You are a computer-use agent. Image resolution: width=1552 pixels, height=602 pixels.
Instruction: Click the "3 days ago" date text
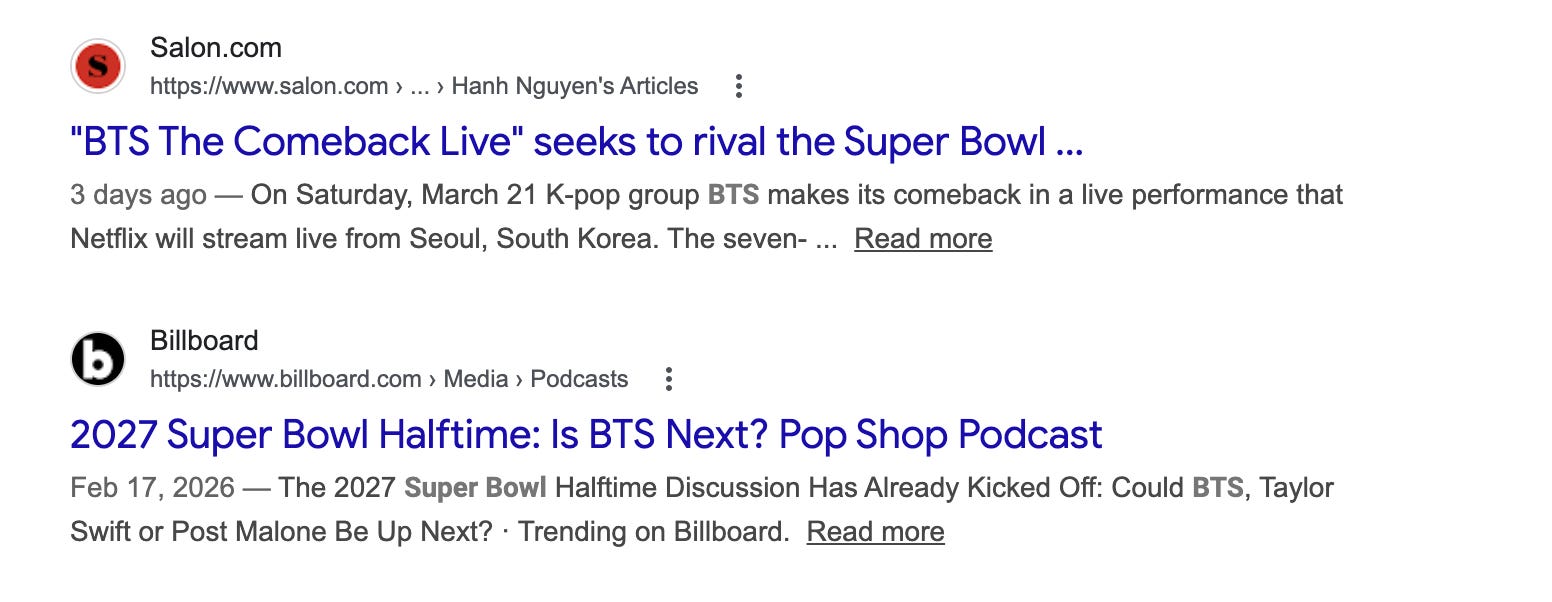[x=138, y=194]
